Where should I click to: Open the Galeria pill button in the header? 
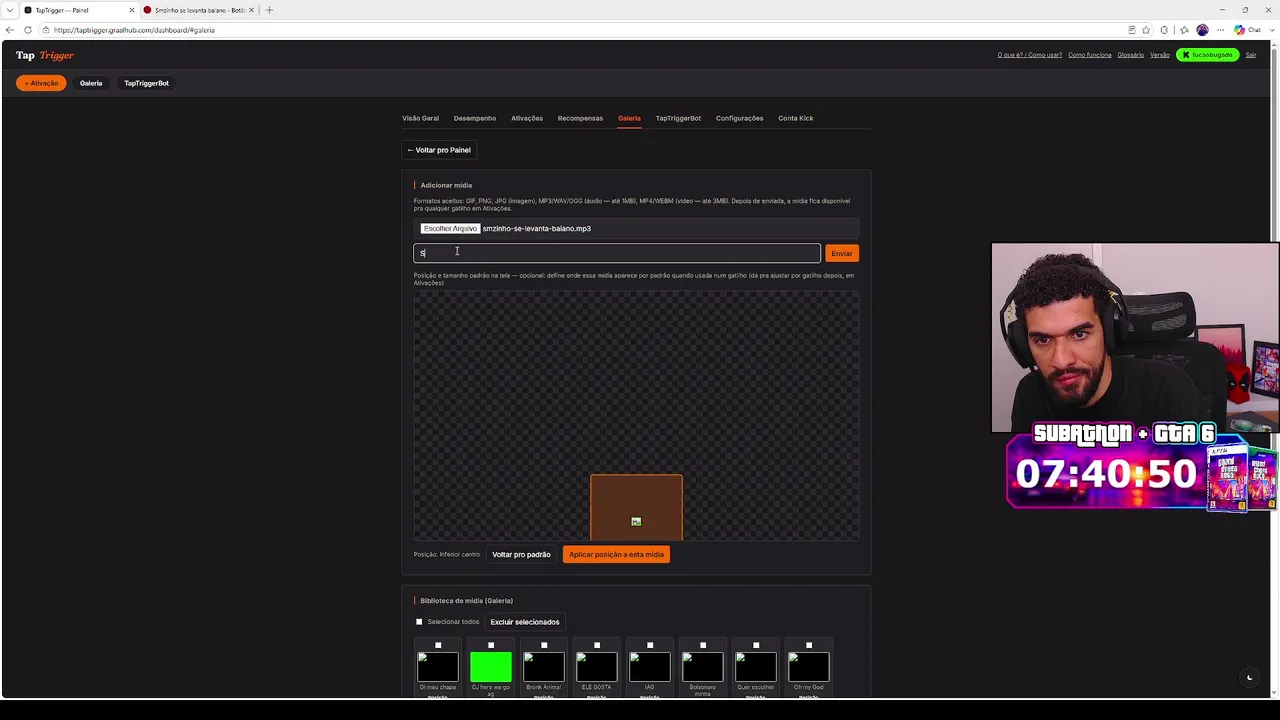[x=91, y=83]
